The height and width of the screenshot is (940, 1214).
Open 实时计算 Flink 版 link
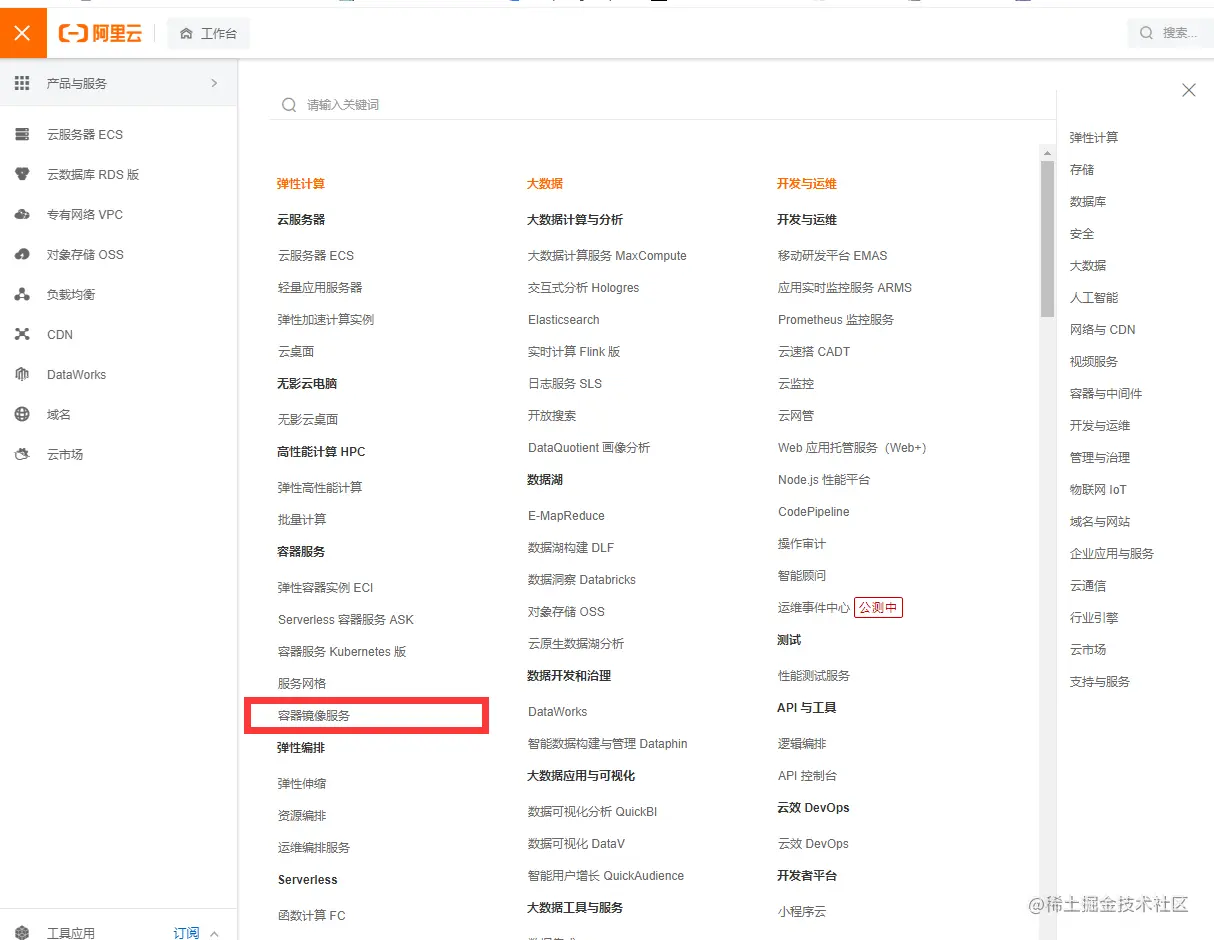[x=574, y=351]
